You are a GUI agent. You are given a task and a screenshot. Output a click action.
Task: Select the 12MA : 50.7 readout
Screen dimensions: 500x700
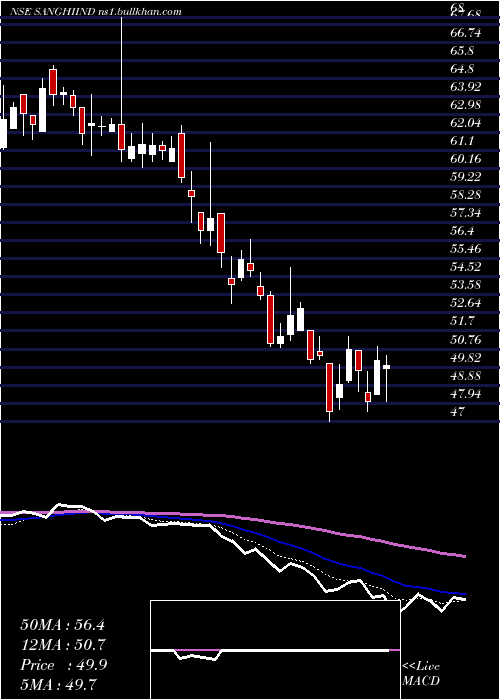[x=62, y=645]
